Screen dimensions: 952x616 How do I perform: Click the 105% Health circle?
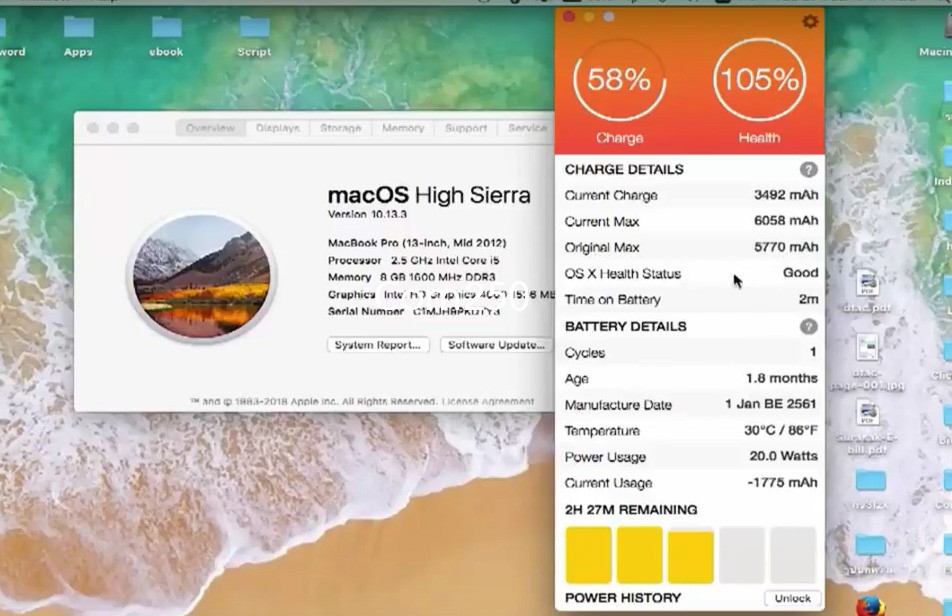pos(760,80)
